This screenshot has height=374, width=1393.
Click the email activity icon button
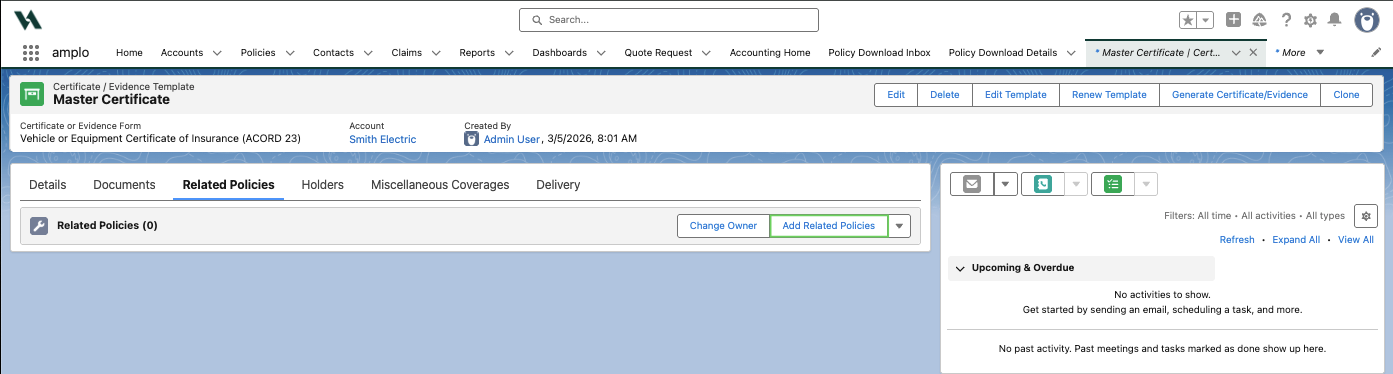coord(971,184)
